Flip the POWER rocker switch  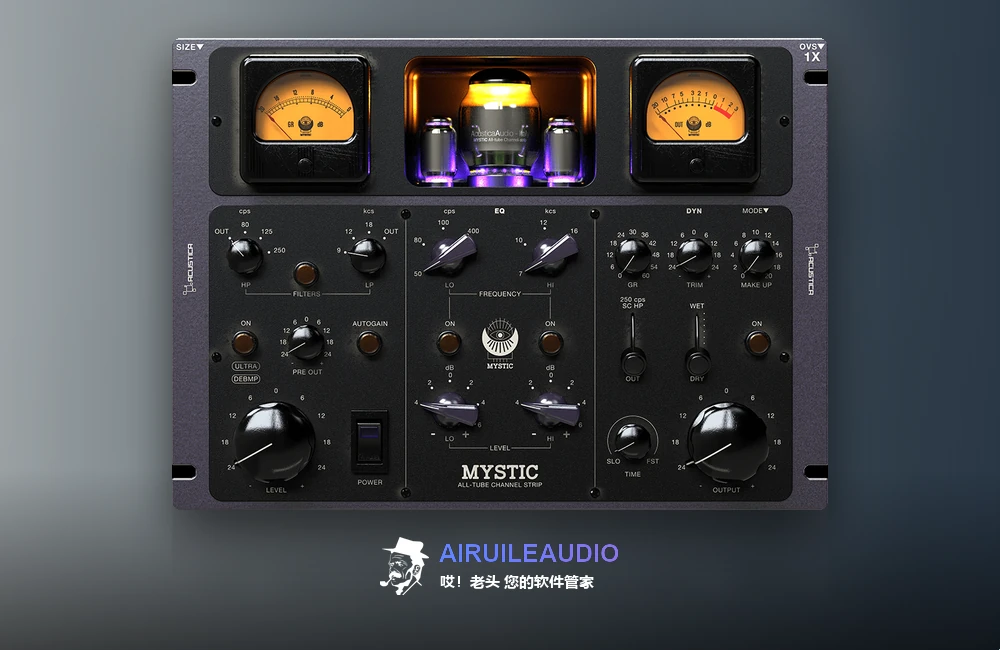coord(369,441)
